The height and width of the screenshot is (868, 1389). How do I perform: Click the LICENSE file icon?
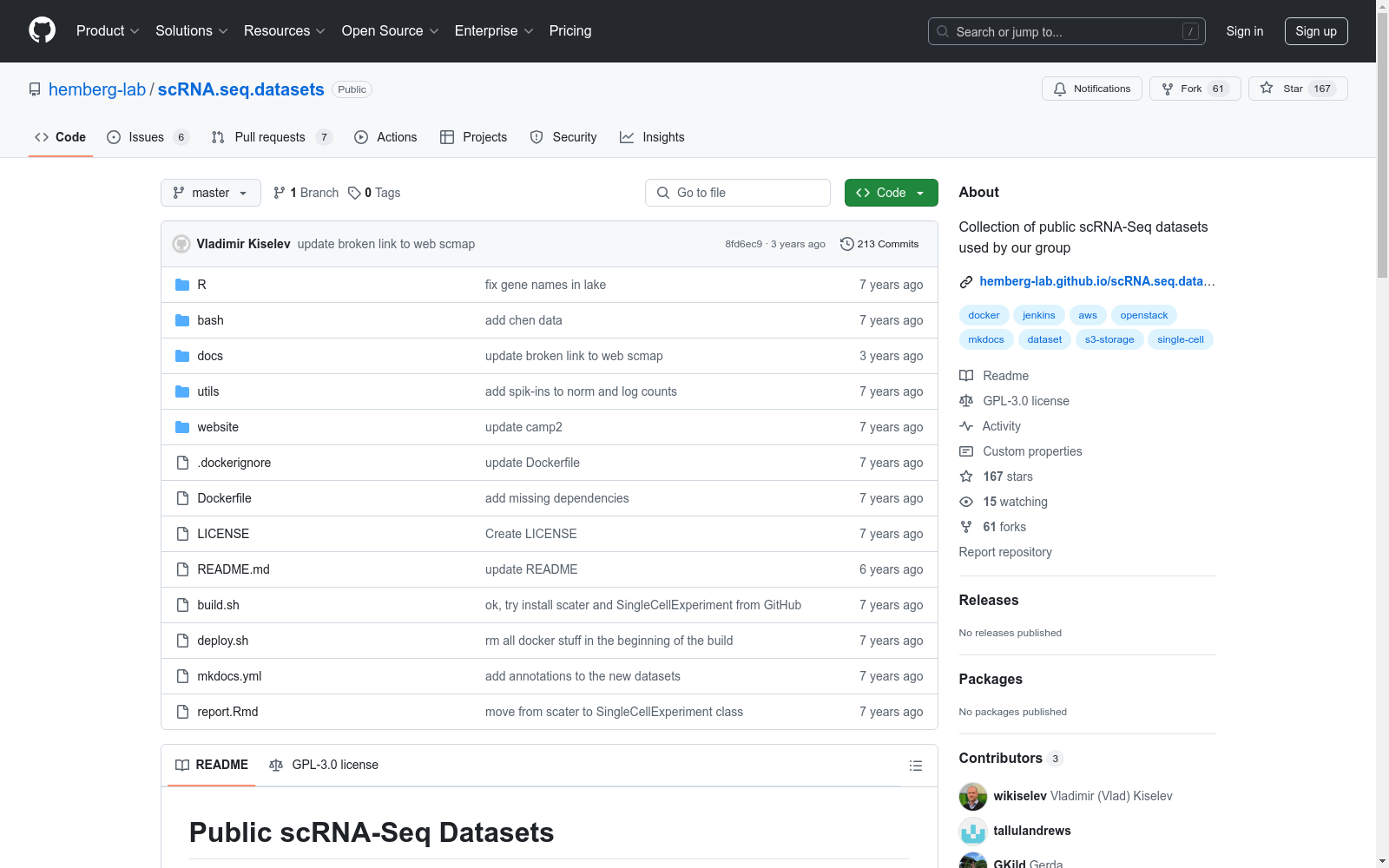(182, 534)
